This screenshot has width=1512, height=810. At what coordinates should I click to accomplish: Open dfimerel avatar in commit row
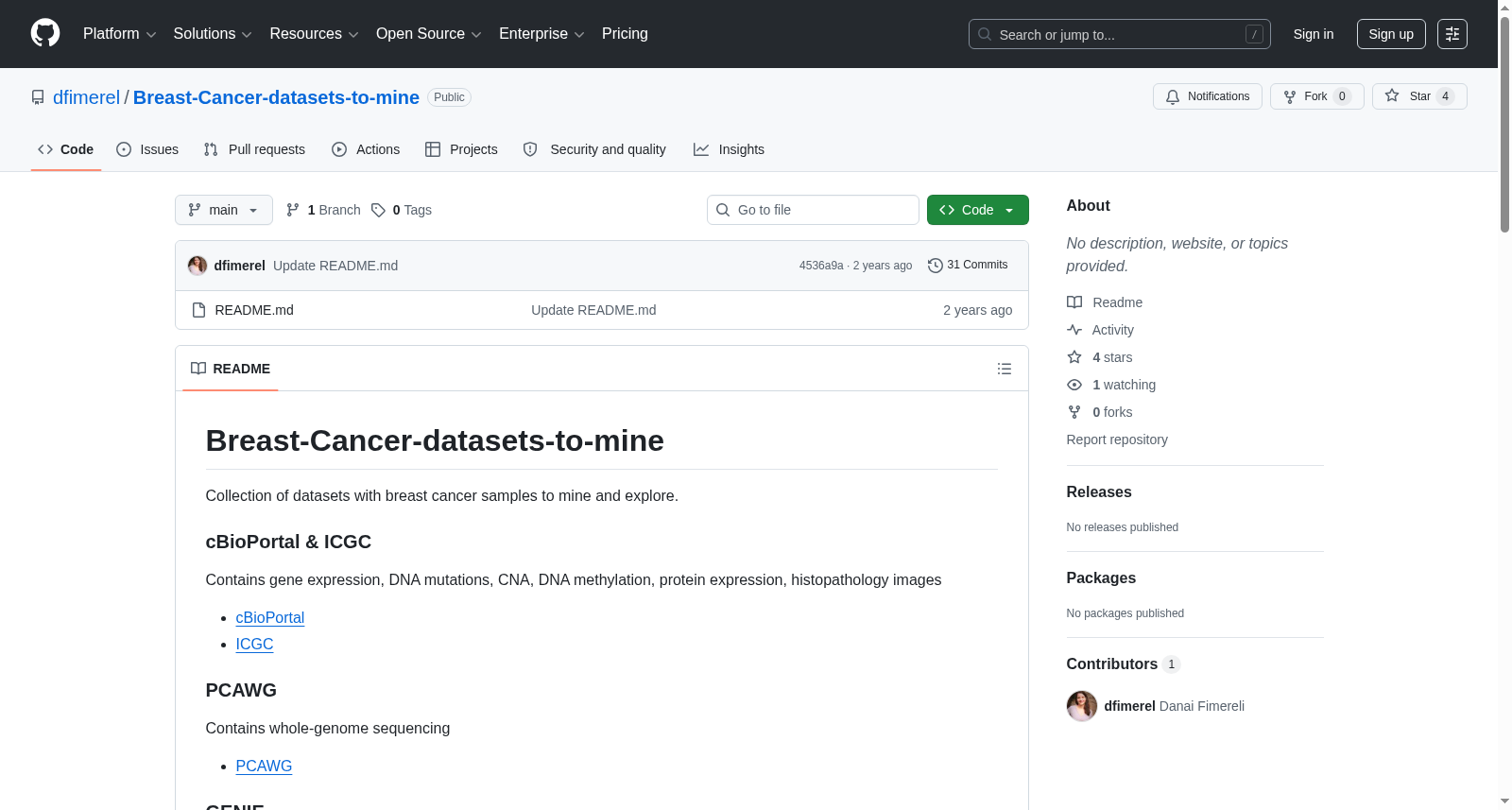[198, 266]
